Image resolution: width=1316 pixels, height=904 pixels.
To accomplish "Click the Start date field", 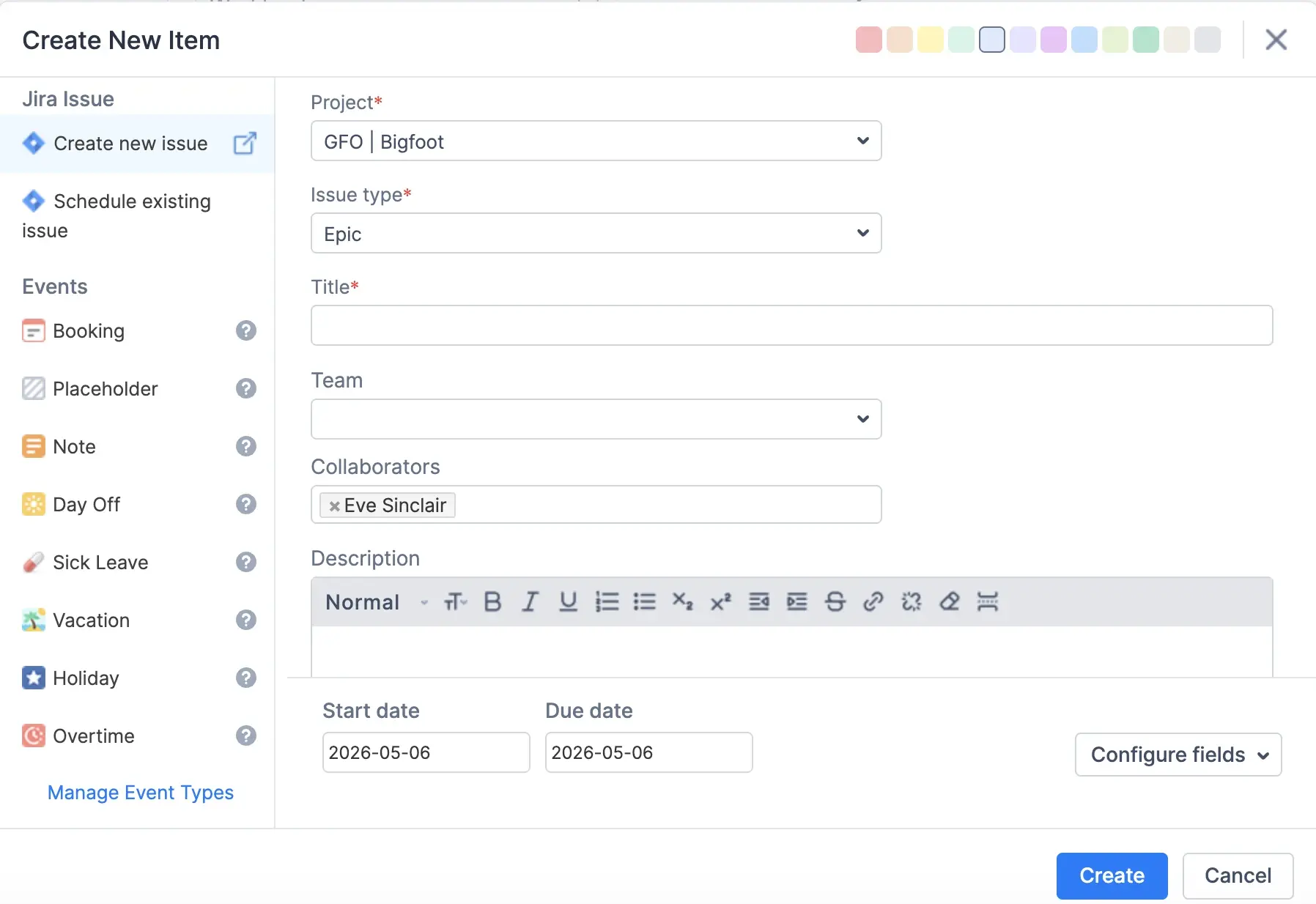I will click(426, 752).
